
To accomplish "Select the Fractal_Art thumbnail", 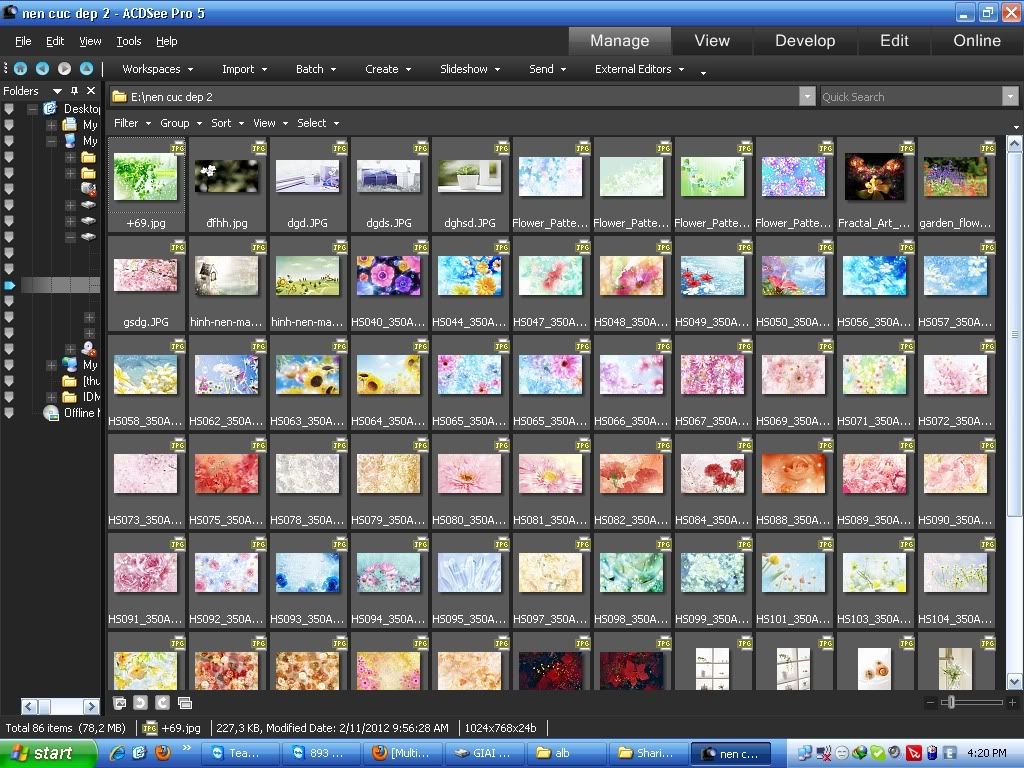I will tap(874, 184).
